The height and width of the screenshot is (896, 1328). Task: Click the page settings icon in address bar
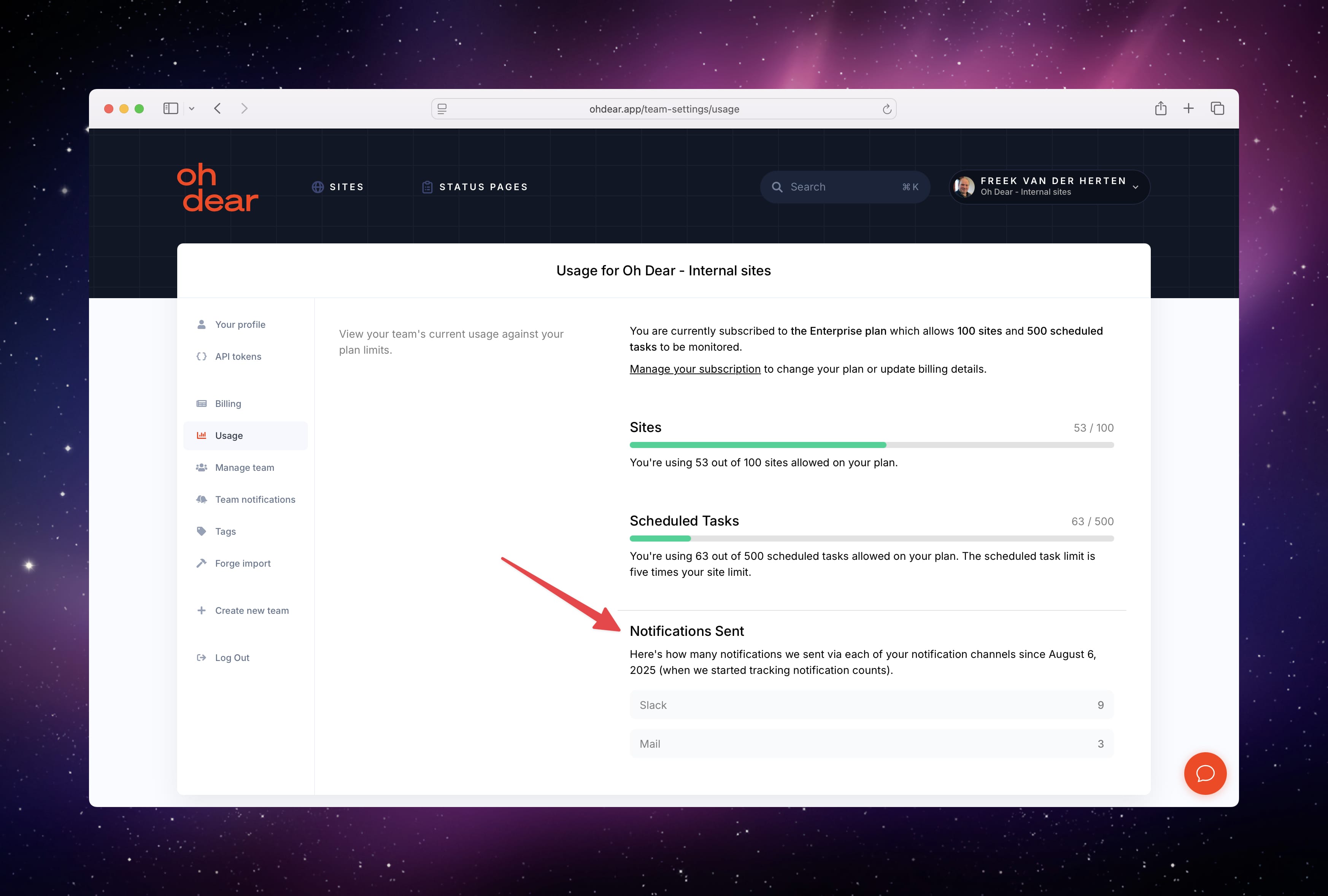pos(442,108)
